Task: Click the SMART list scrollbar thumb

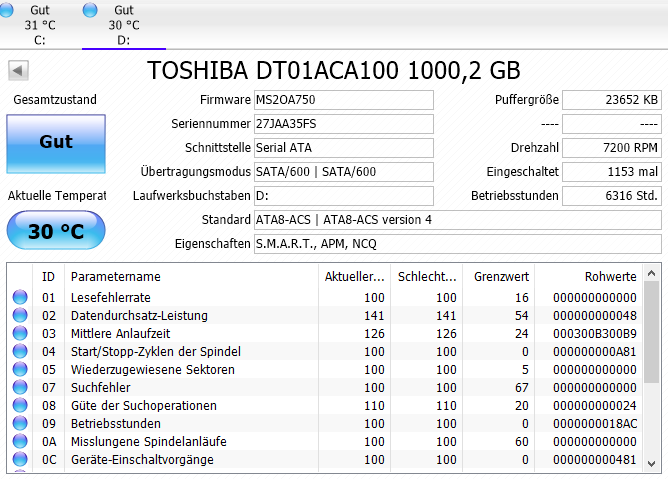Action: (x=651, y=332)
